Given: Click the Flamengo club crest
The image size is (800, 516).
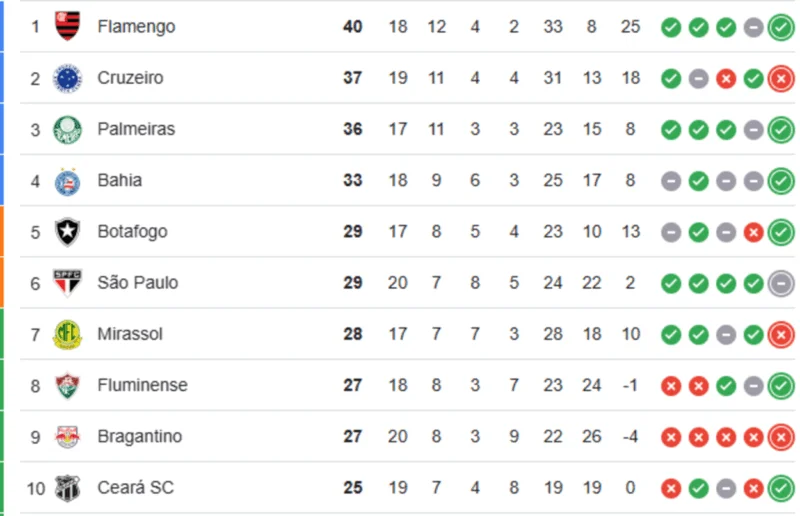Looking at the screenshot, I should point(67,26).
